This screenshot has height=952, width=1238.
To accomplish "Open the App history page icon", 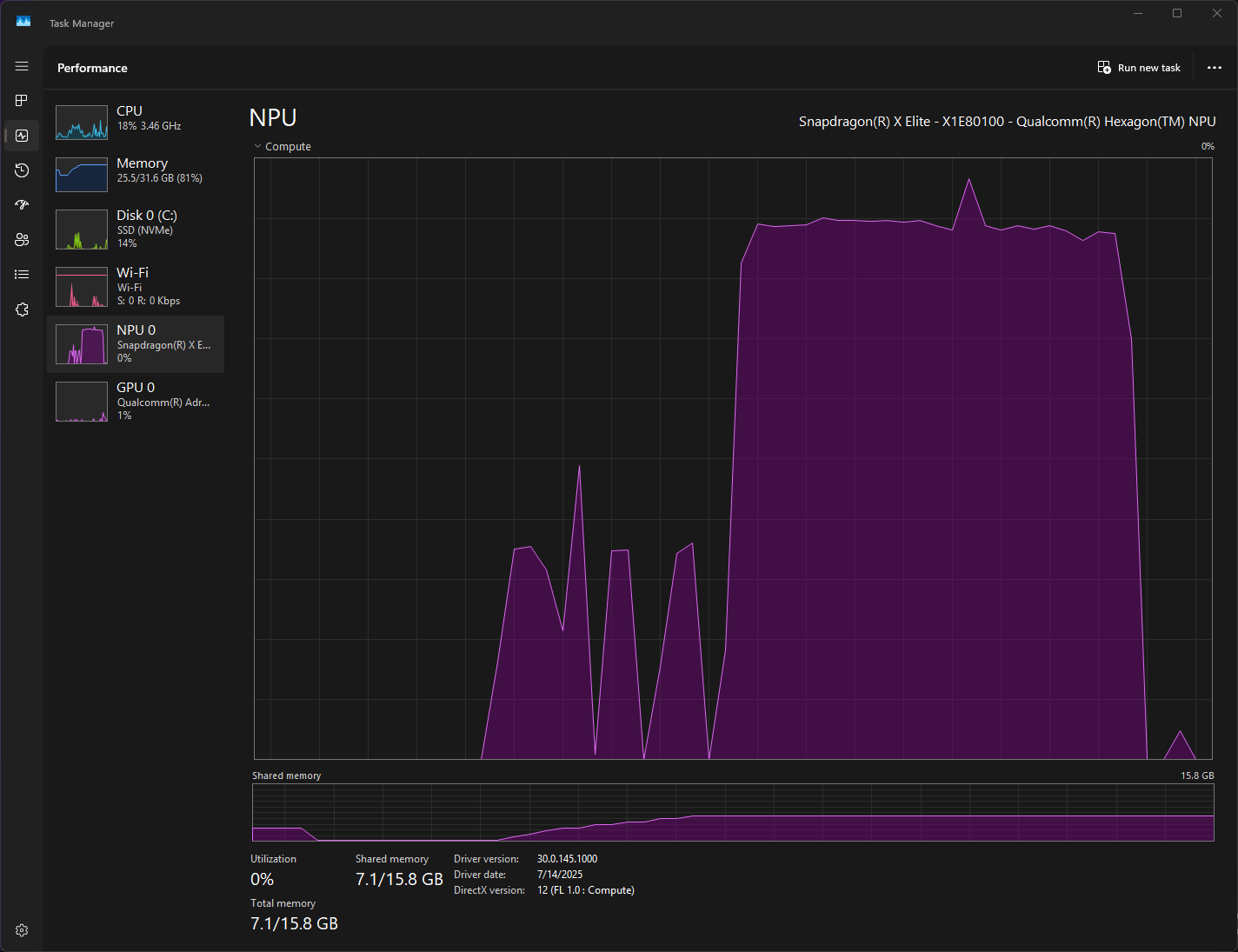I will [21, 170].
